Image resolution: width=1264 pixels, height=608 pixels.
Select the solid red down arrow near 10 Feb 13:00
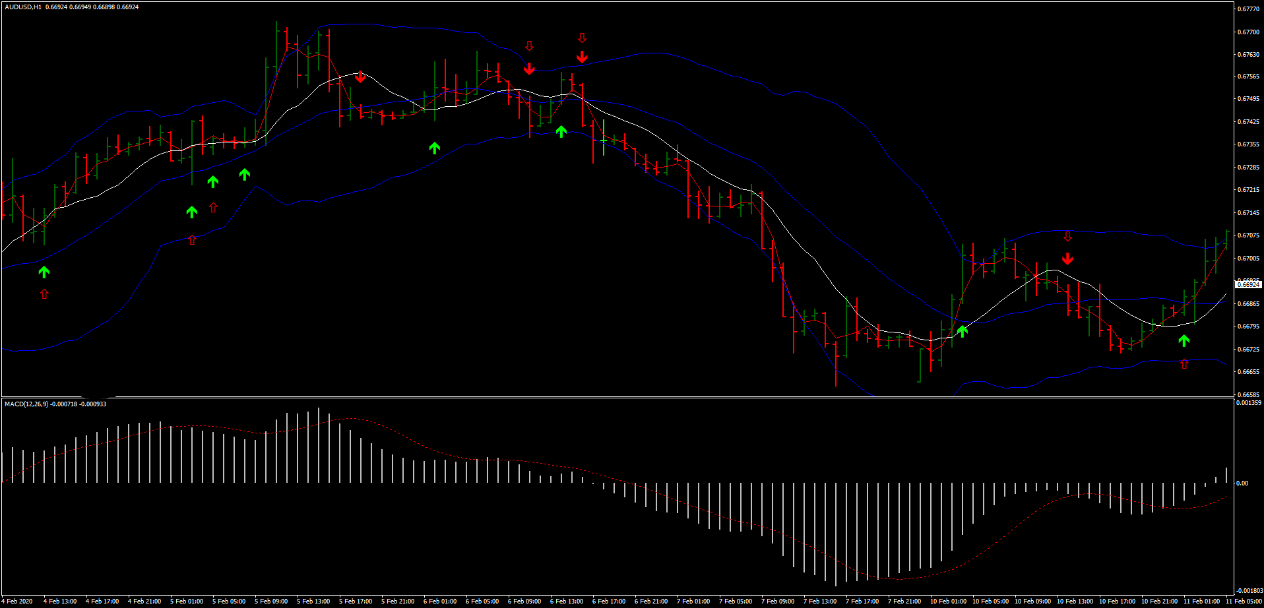(1068, 259)
